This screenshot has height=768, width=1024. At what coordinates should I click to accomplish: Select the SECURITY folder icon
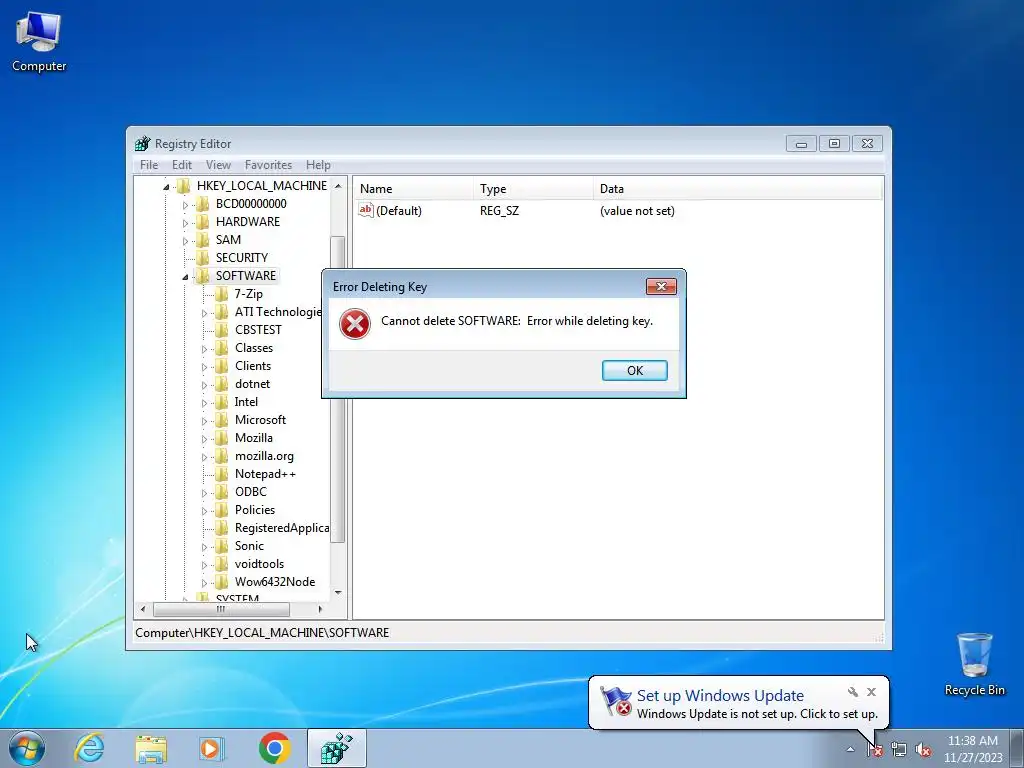202,257
